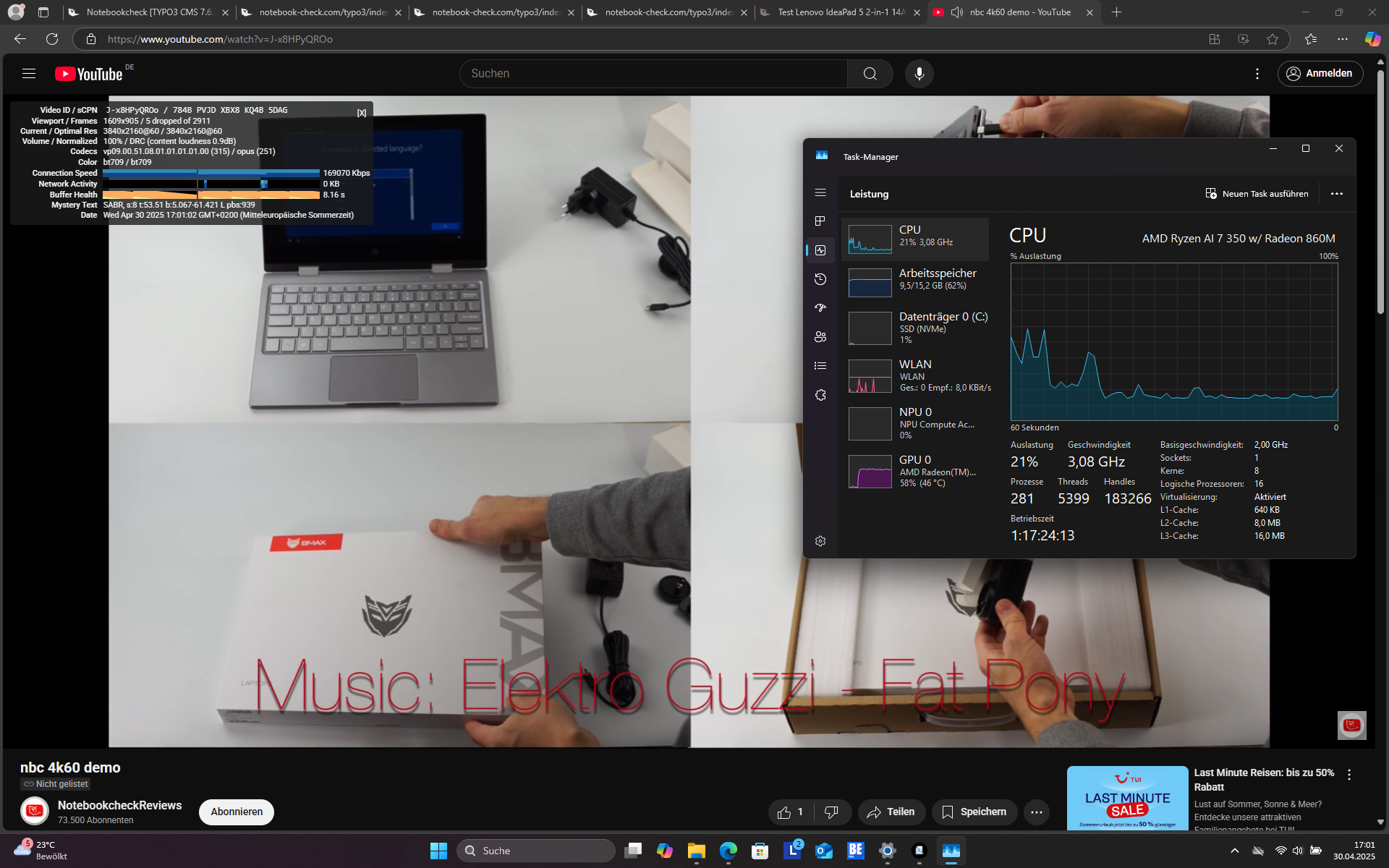This screenshot has width=1389, height=868.
Task: Expand Task Manager navigation hamburger menu
Action: tap(820, 192)
